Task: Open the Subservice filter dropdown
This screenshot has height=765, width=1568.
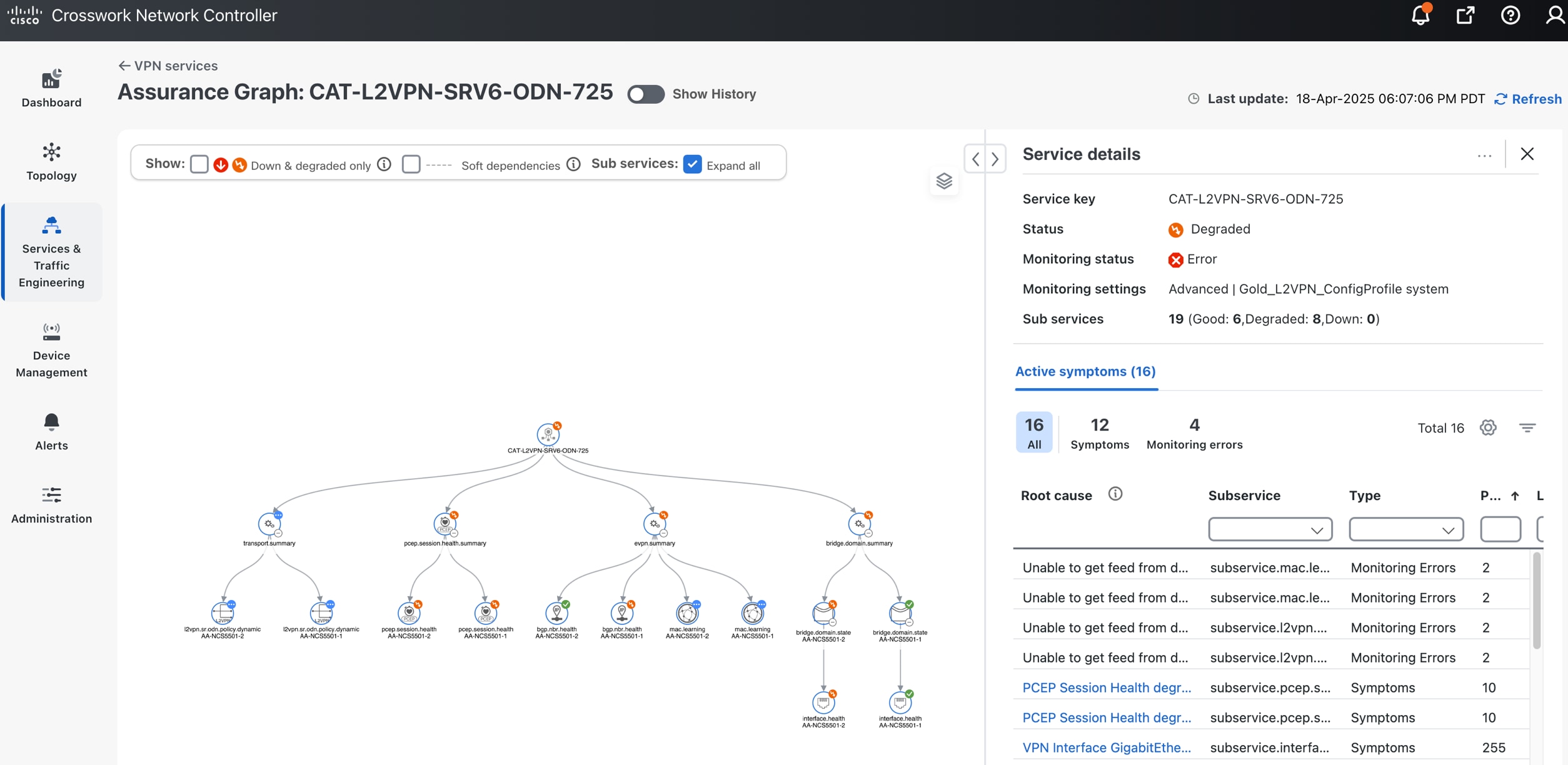Action: pyautogui.click(x=1270, y=529)
